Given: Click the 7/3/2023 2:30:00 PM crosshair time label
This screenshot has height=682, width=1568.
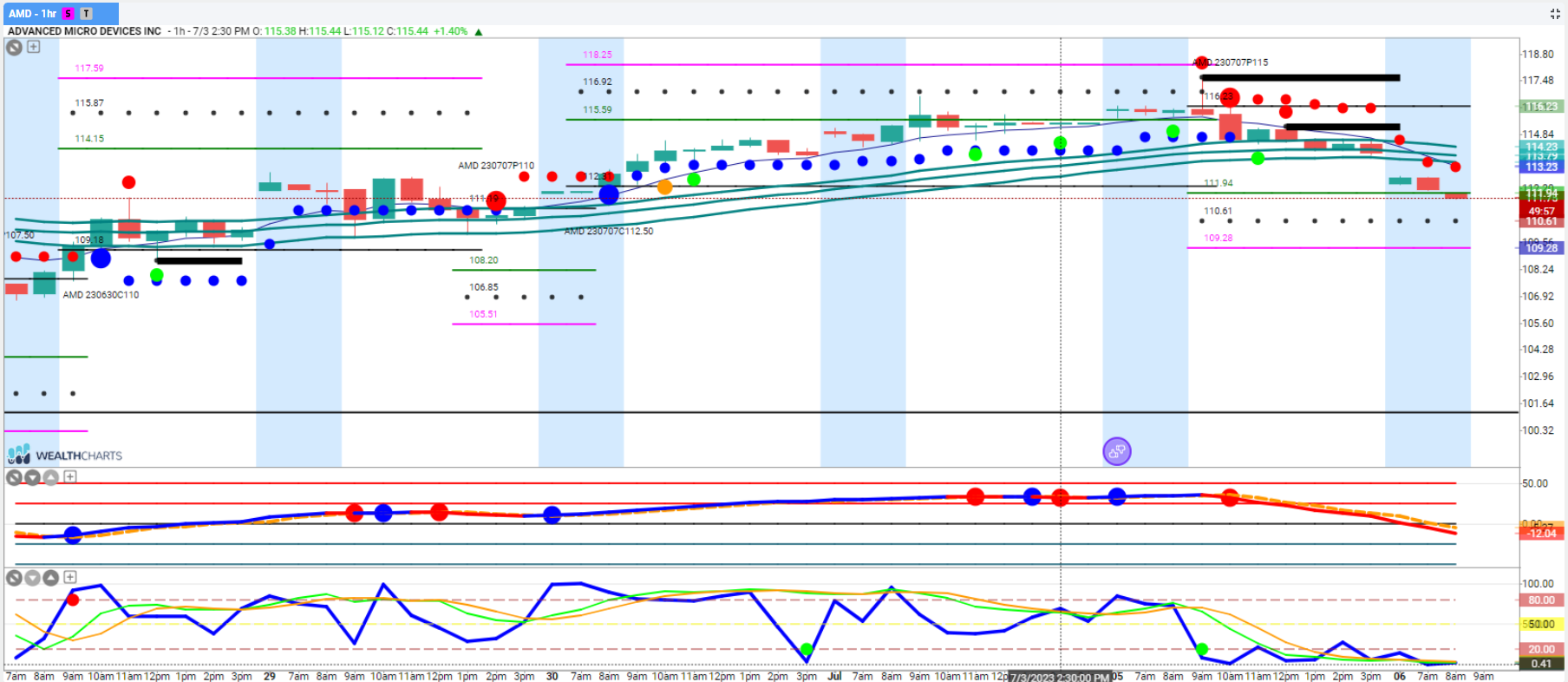Looking at the screenshot, I should (x=1059, y=677).
